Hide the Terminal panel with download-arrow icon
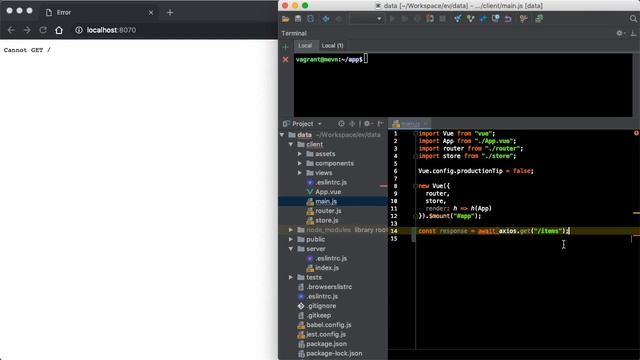 [x=633, y=33]
